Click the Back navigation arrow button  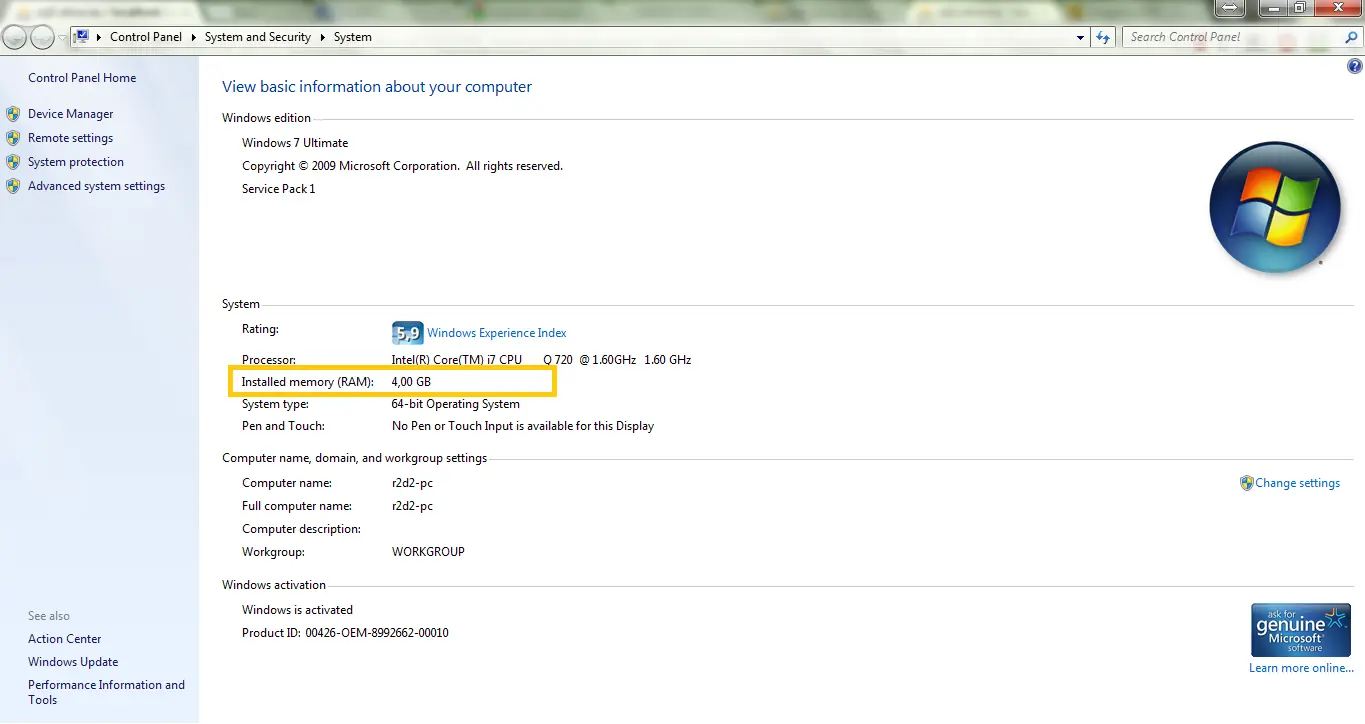[15, 38]
